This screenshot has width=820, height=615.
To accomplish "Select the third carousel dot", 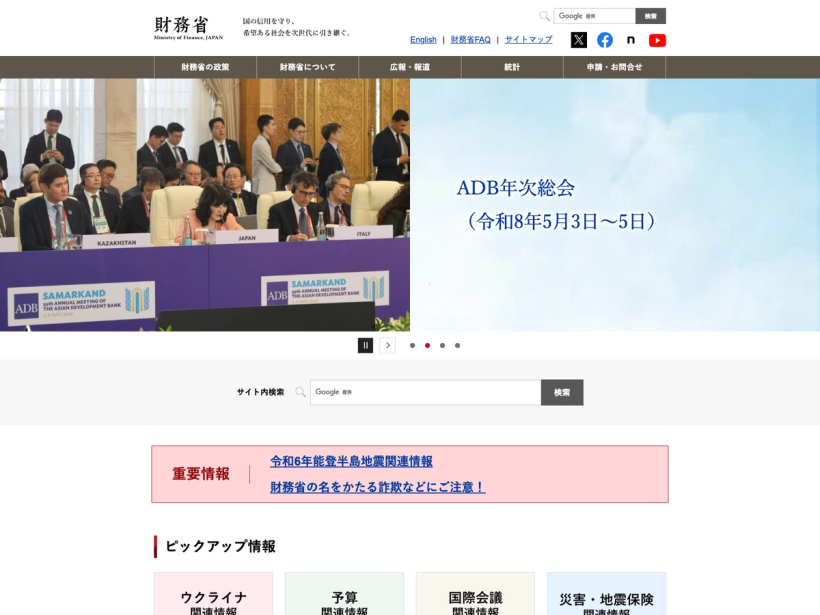I will coord(442,346).
